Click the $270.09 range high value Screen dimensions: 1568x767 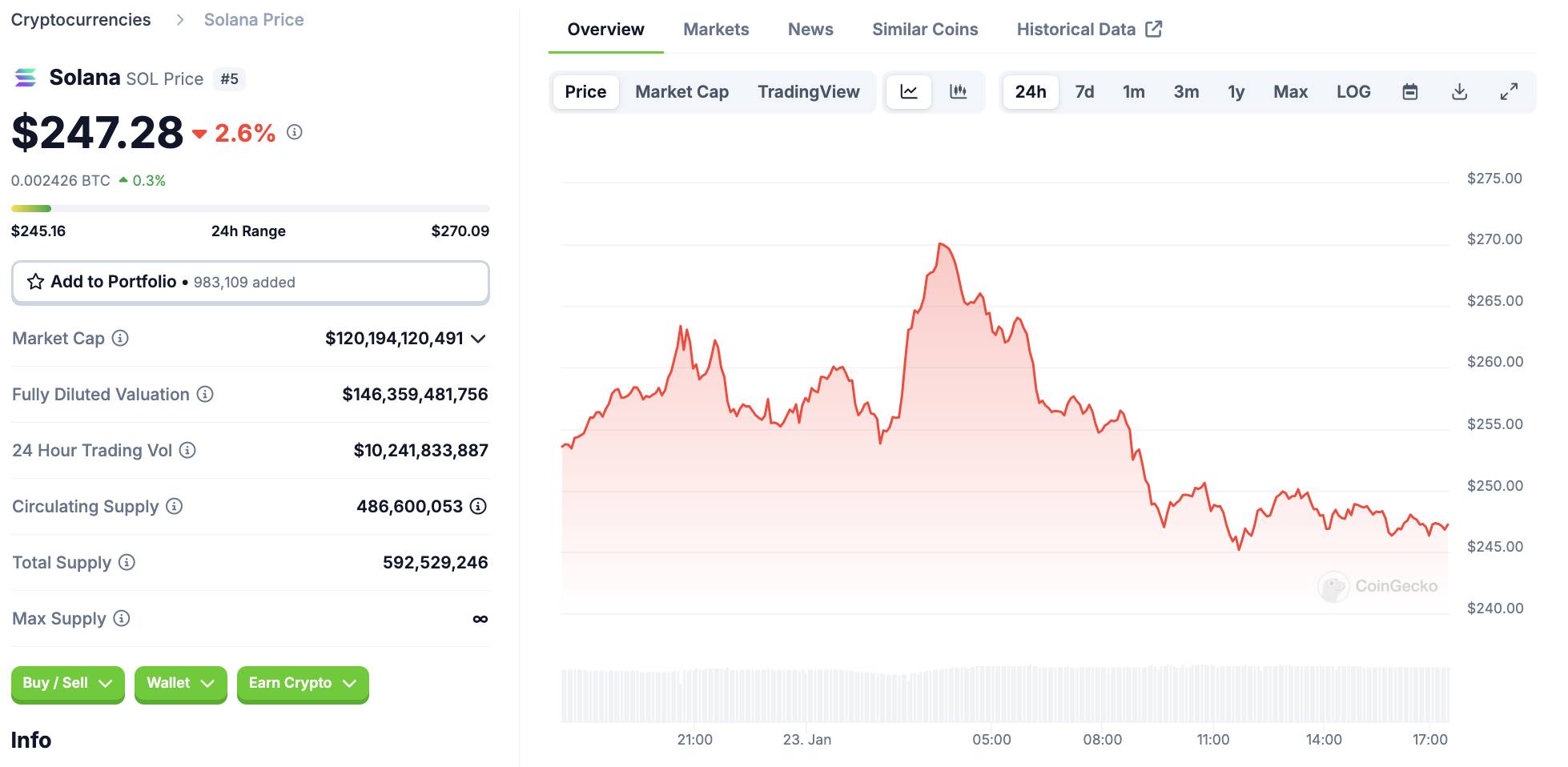(x=460, y=231)
